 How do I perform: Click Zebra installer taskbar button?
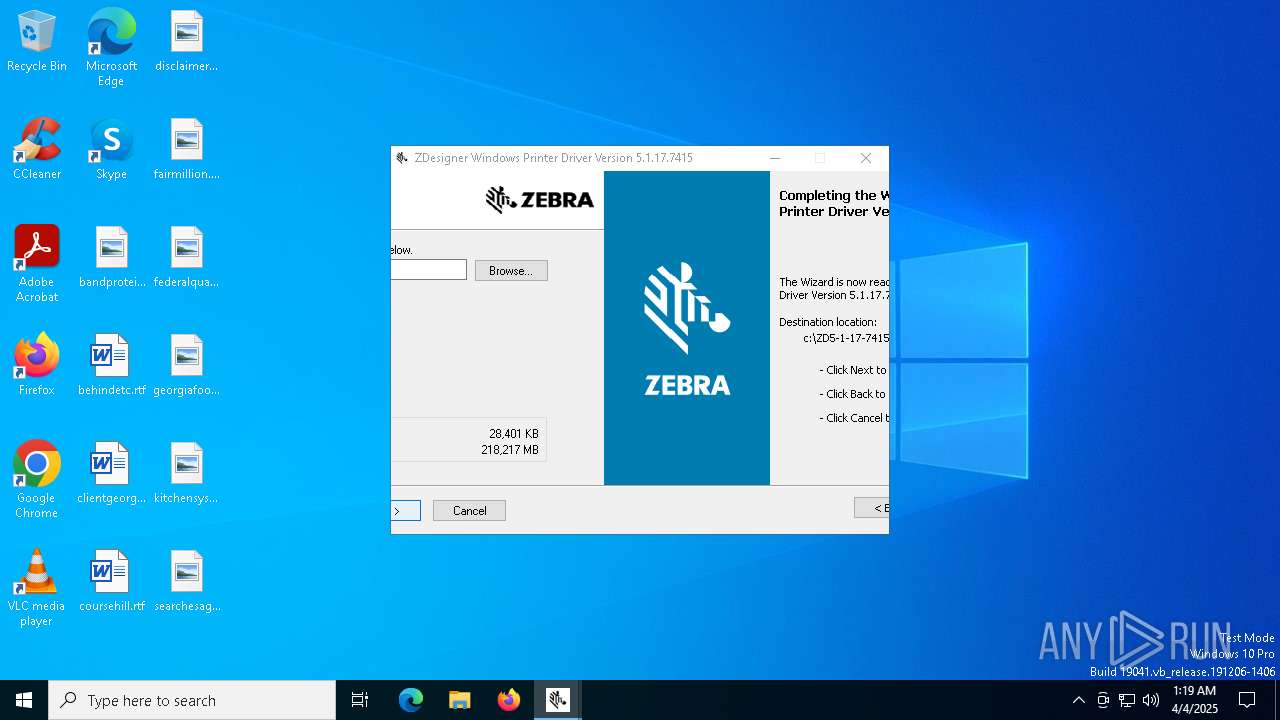click(x=558, y=700)
